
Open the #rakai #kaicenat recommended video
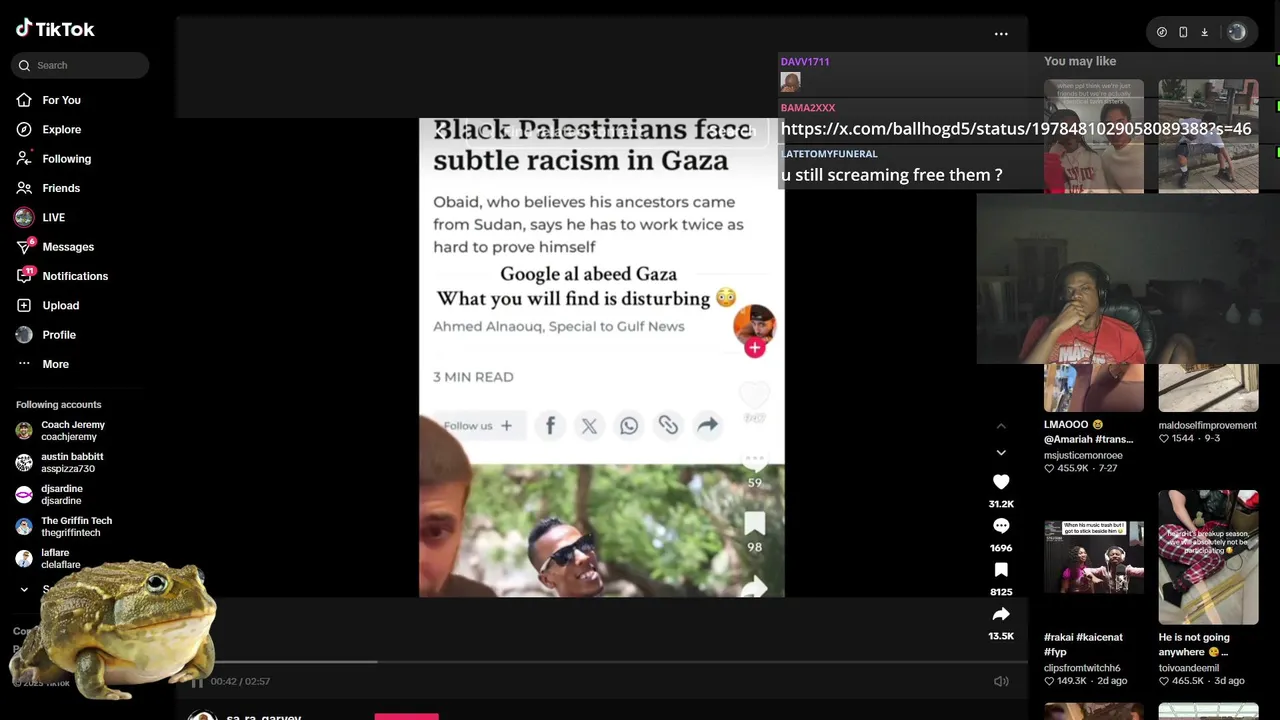pos(1094,556)
